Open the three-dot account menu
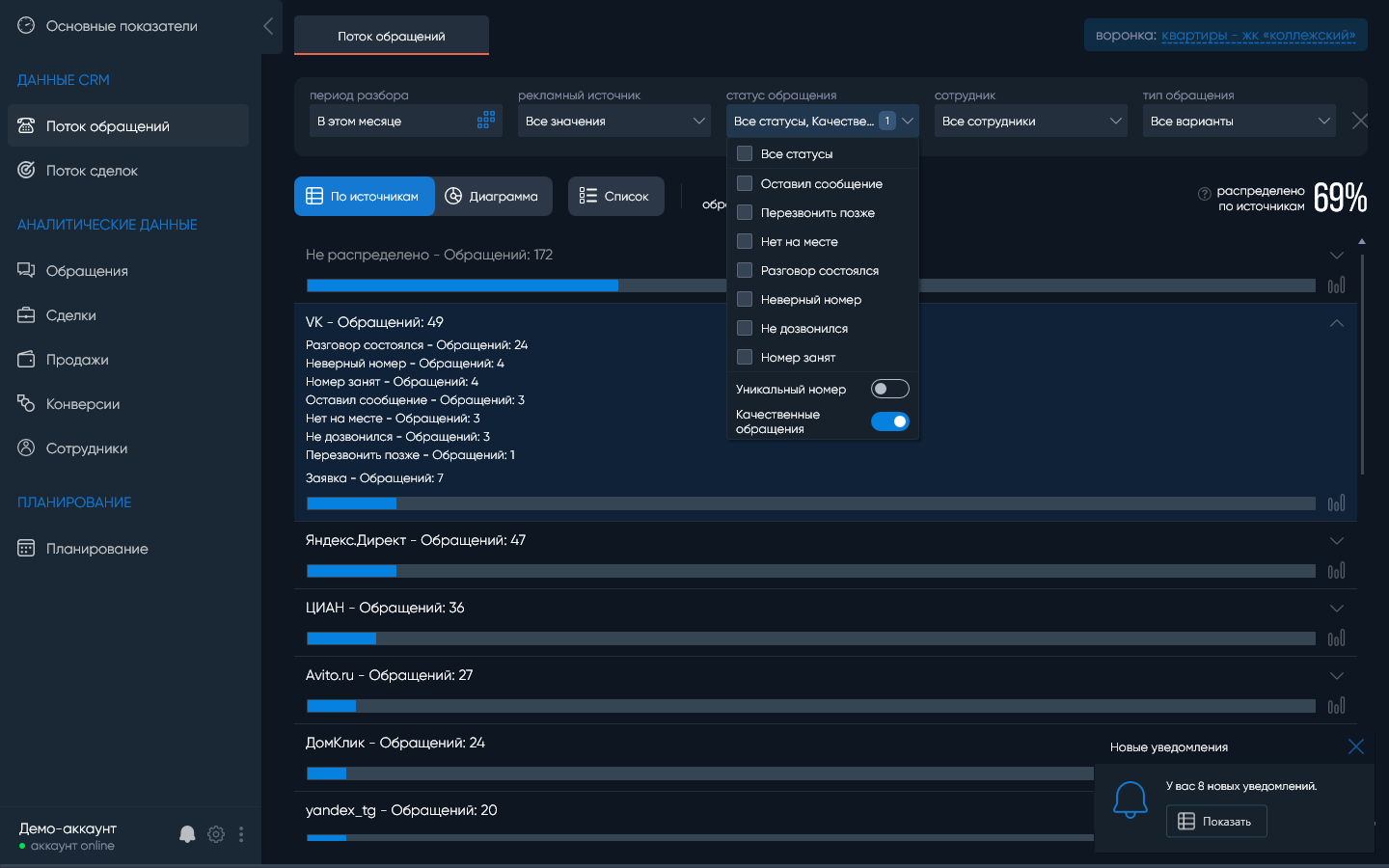 click(241, 834)
